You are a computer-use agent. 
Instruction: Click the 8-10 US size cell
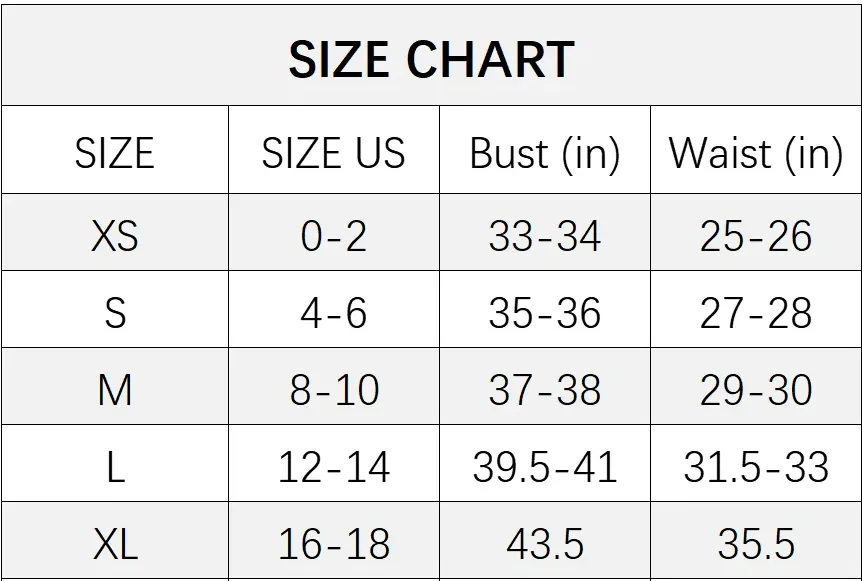[x=334, y=386]
